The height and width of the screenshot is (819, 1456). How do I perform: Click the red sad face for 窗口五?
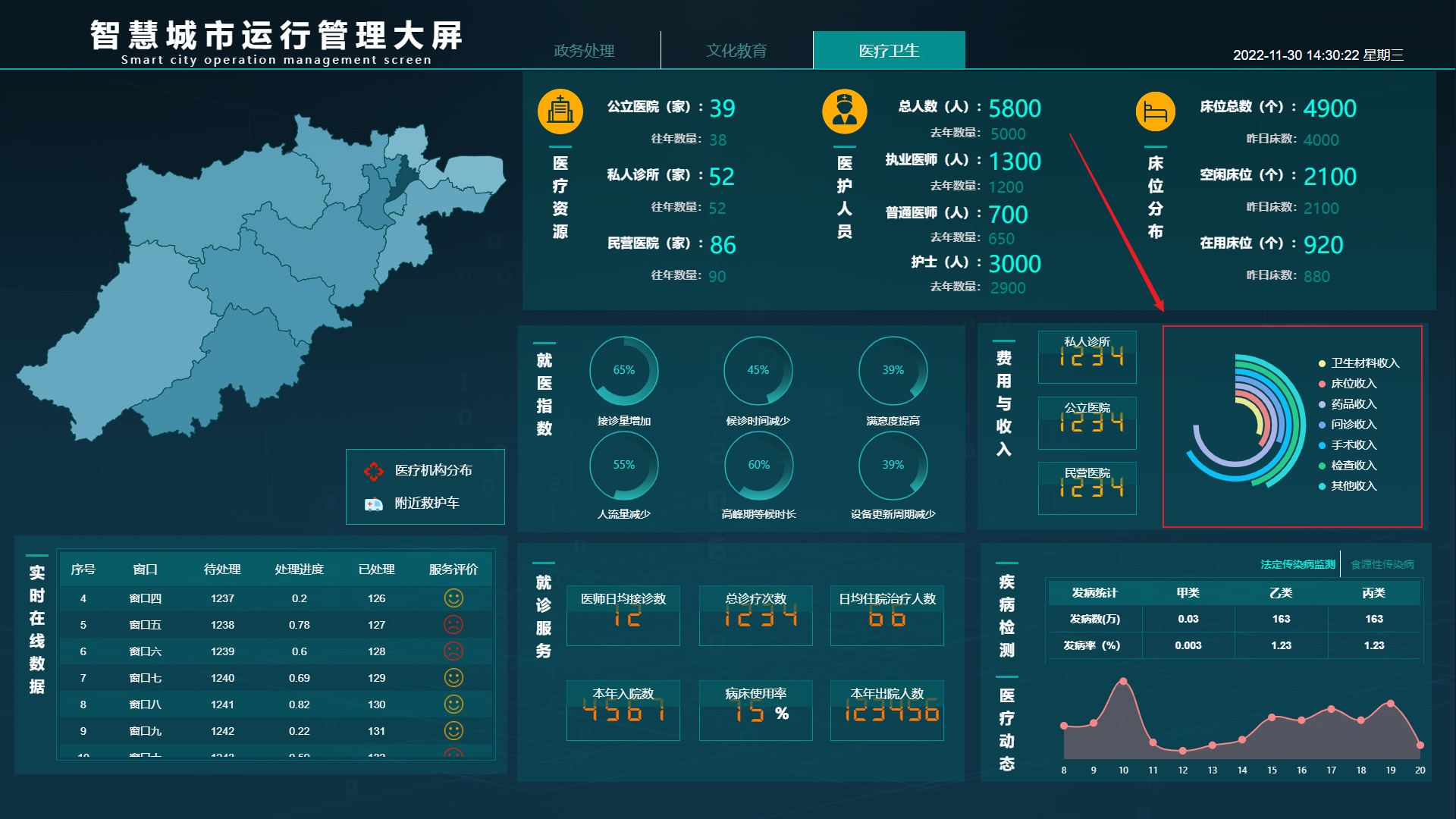point(453,625)
